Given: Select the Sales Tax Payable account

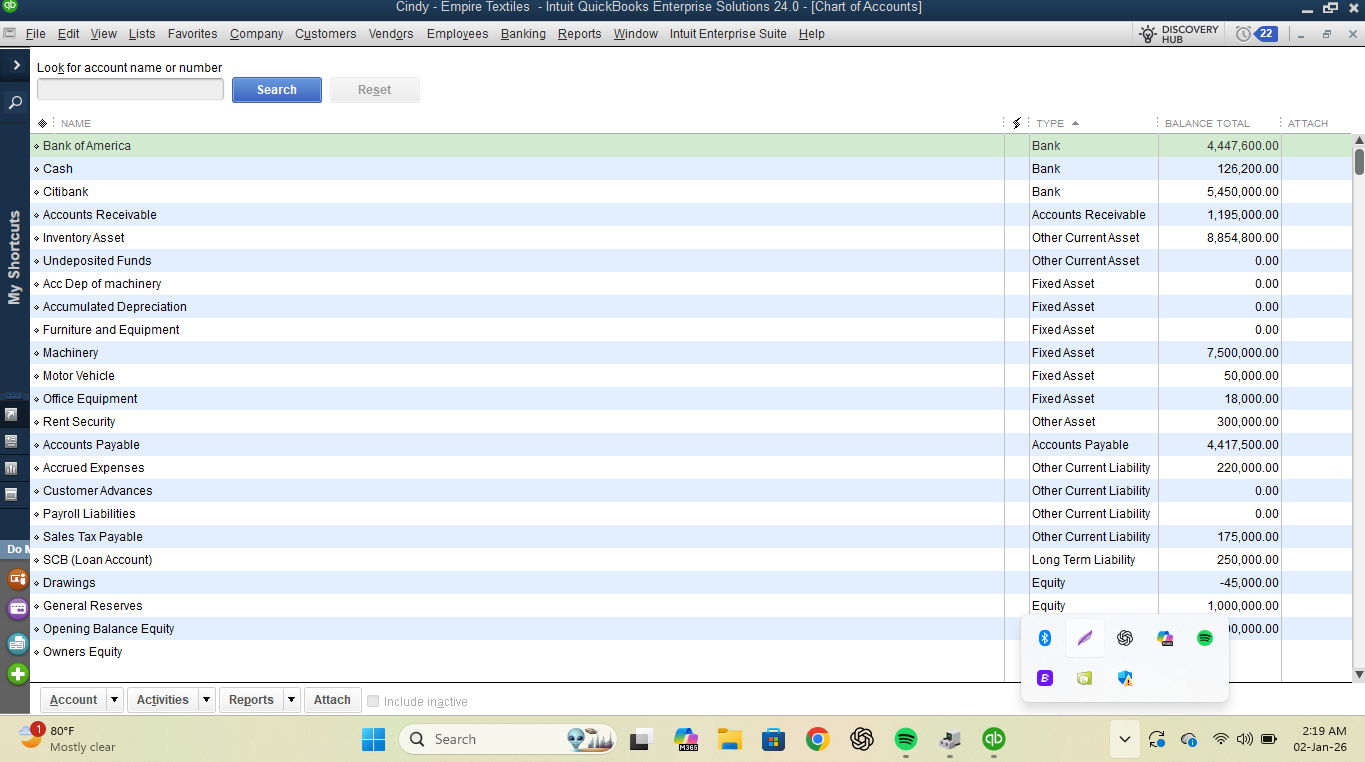Looking at the screenshot, I should pyautogui.click(x=93, y=537).
